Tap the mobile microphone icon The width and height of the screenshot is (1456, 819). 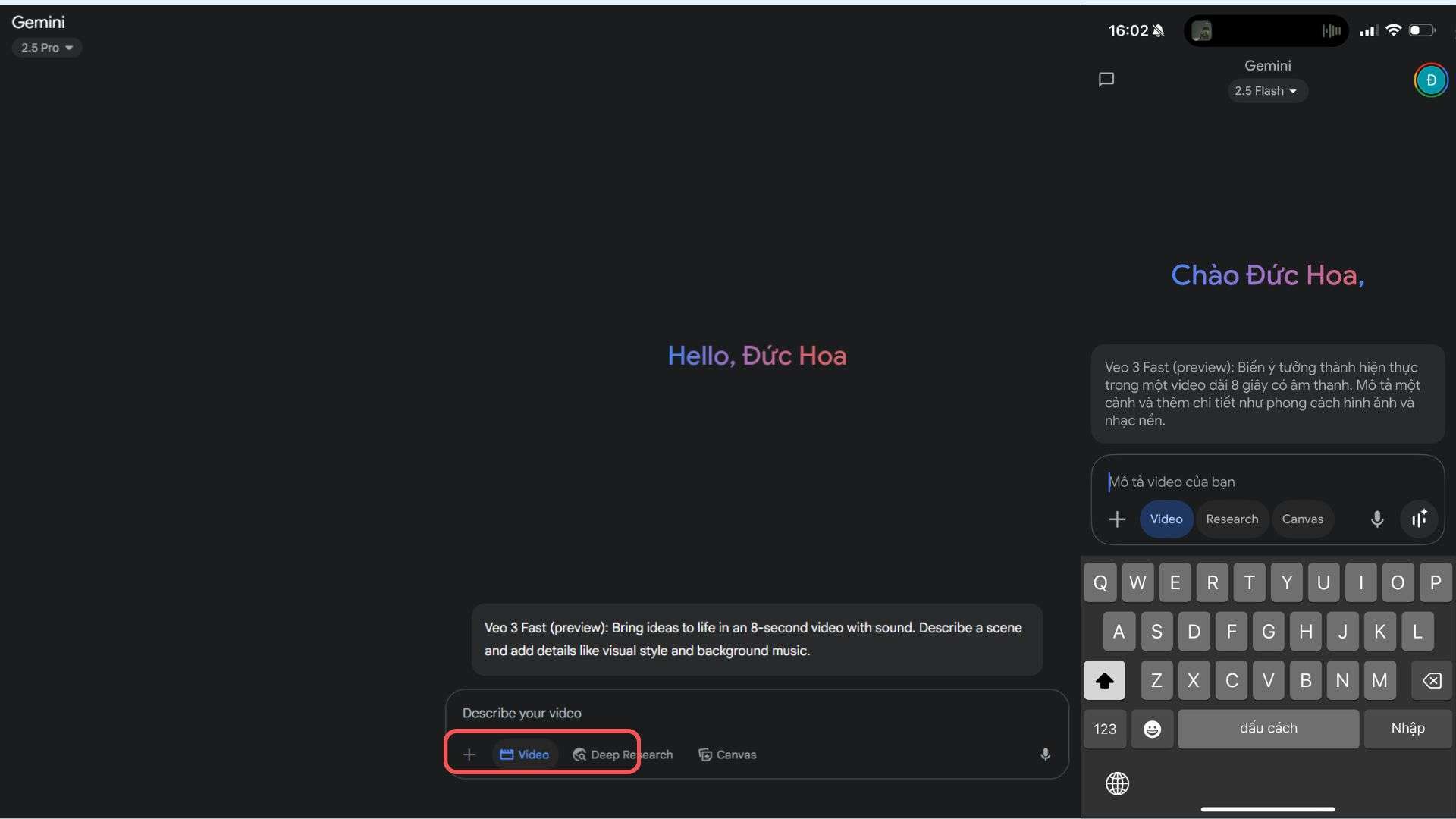pyautogui.click(x=1377, y=519)
